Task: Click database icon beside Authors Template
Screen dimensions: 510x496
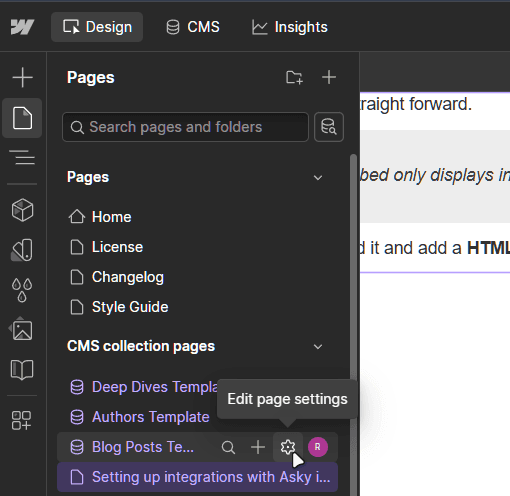Action: click(77, 417)
